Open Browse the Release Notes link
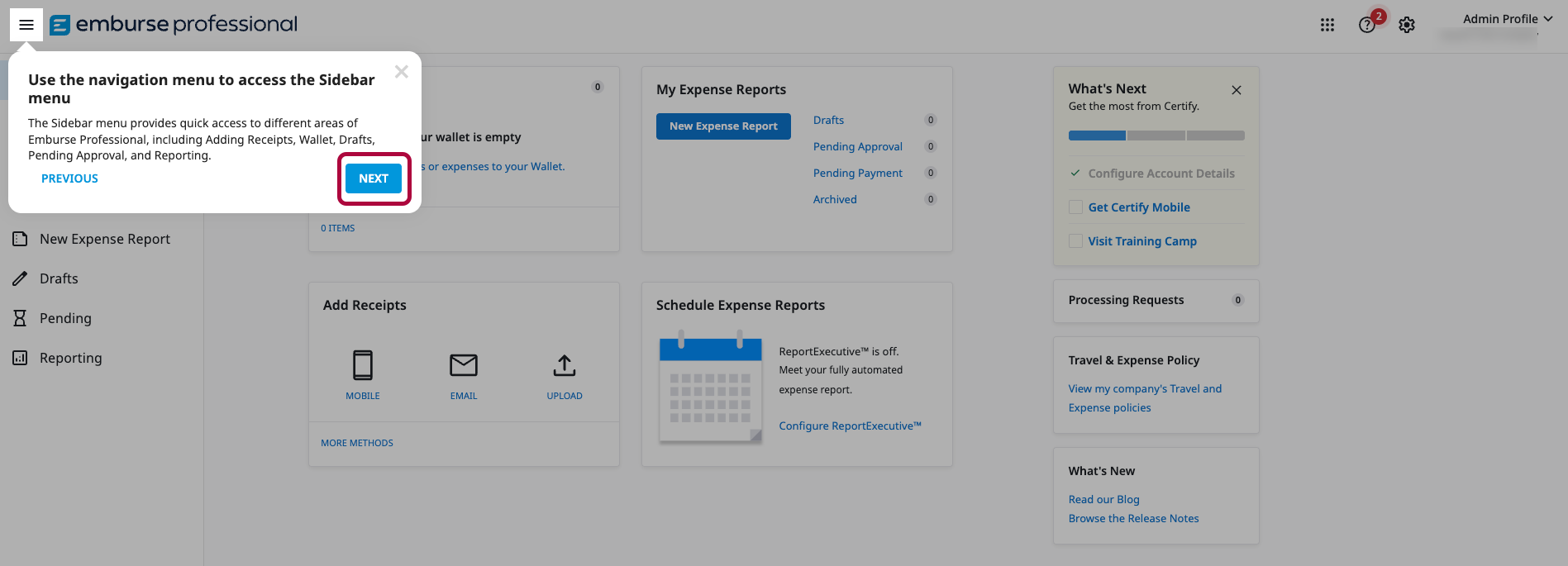 (1133, 518)
